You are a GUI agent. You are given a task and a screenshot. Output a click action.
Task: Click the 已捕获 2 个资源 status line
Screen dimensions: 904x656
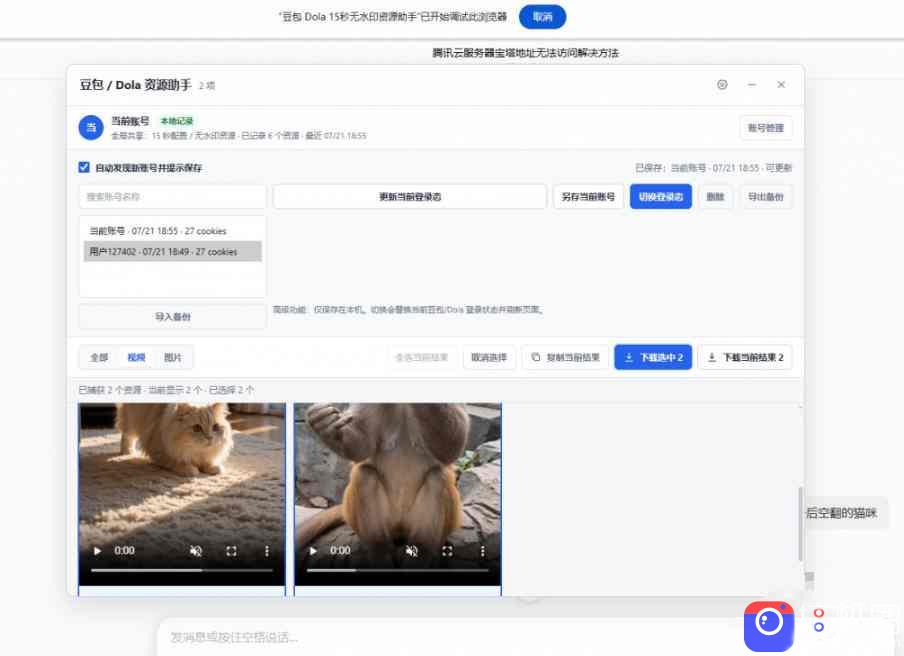pos(166,390)
